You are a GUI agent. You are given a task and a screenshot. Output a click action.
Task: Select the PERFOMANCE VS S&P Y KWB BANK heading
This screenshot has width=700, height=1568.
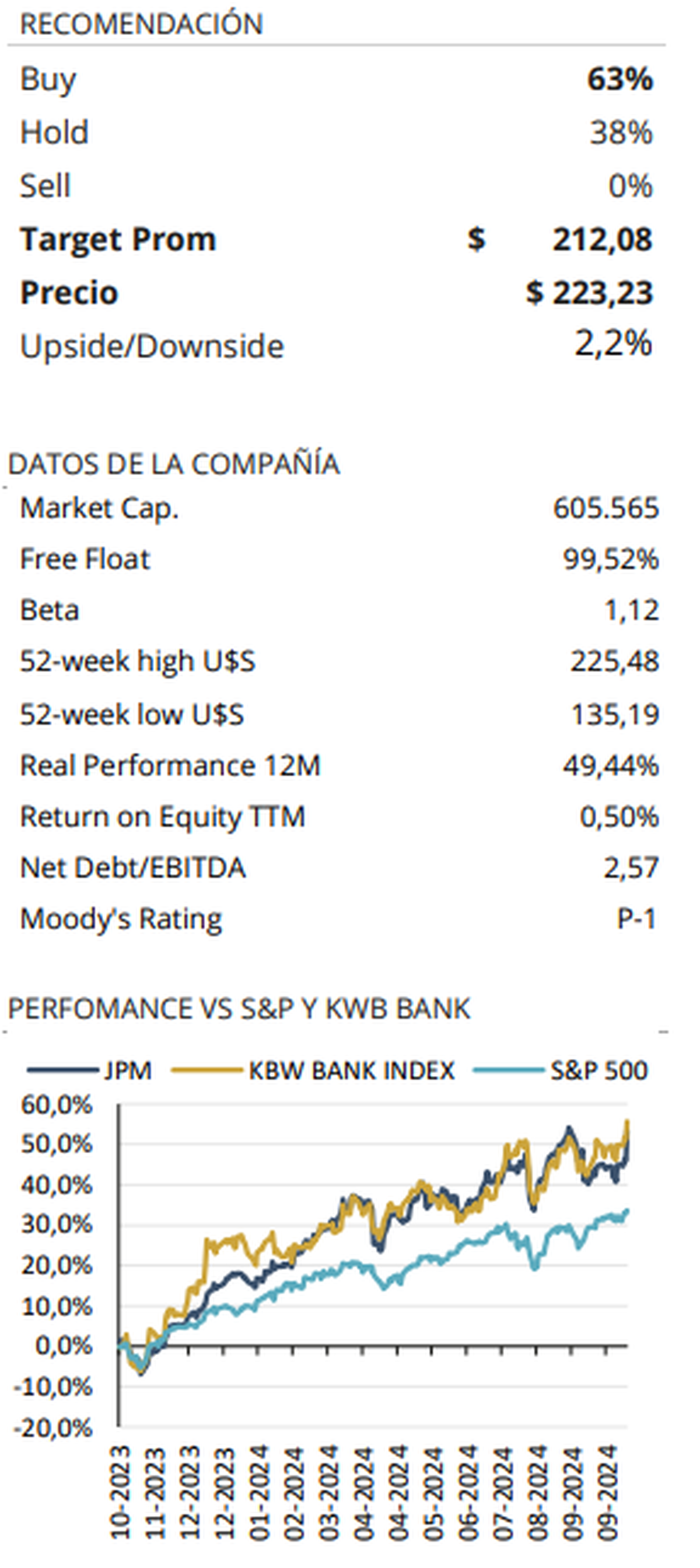point(239,1009)
